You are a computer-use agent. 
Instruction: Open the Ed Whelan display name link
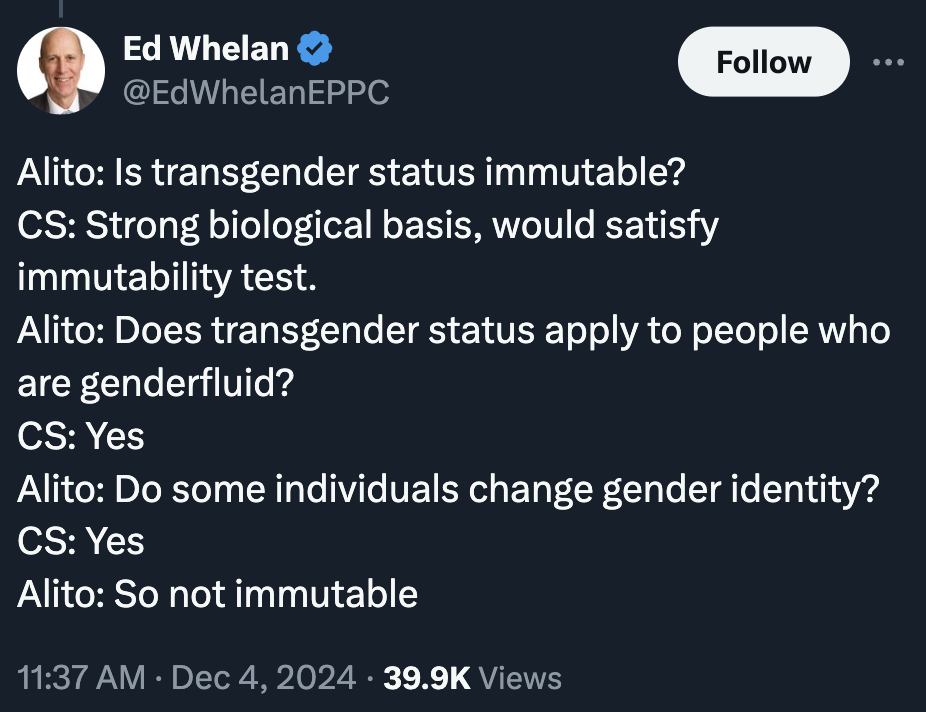click(206, 48)
